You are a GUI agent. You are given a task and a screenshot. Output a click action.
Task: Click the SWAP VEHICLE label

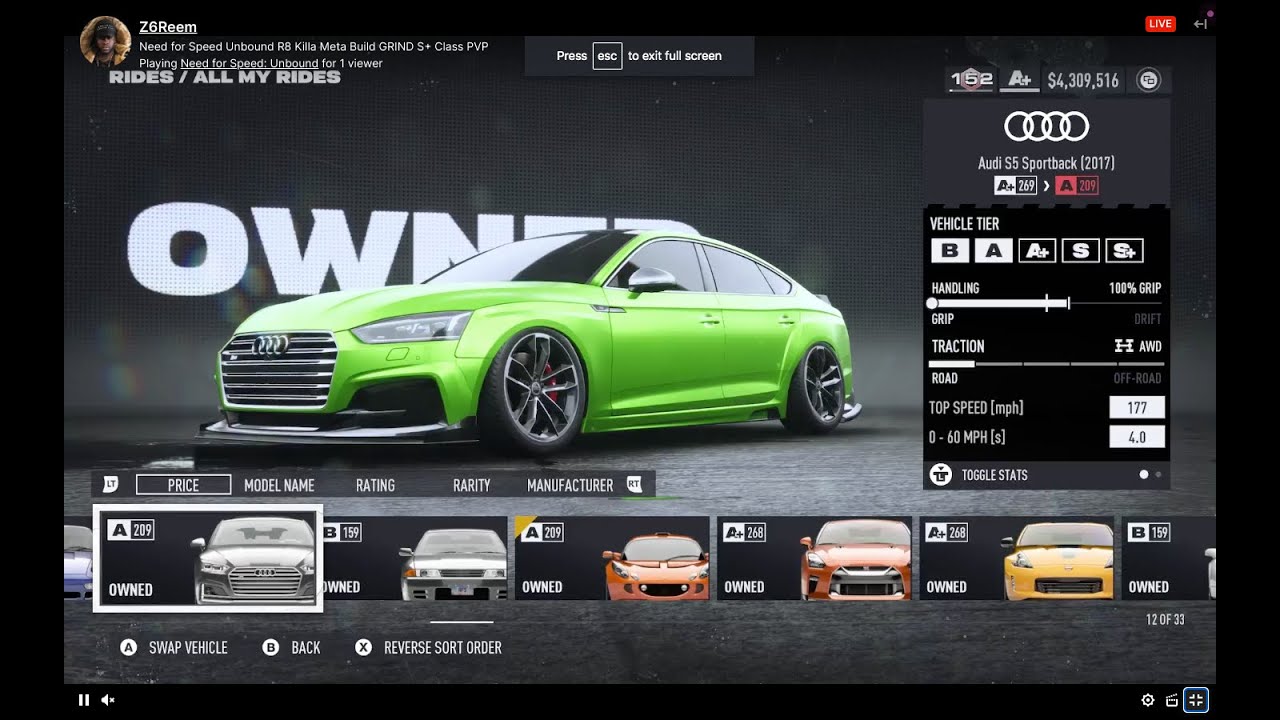click(188, 648)
